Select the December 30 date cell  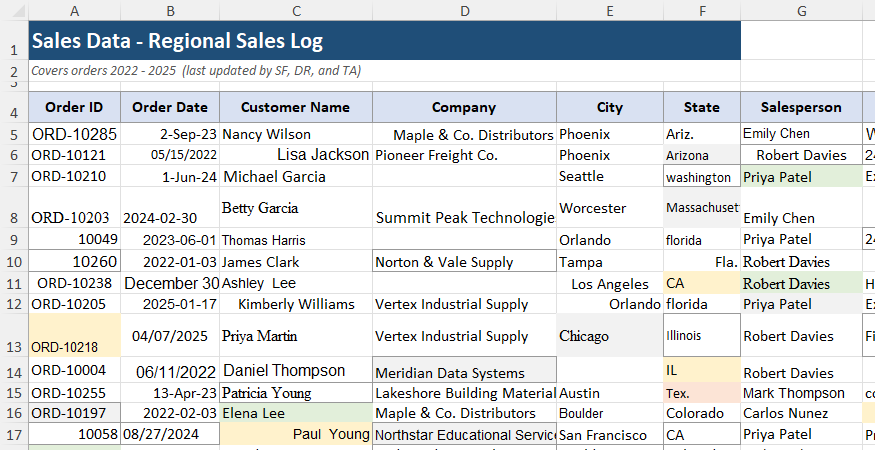click(170, 283)
